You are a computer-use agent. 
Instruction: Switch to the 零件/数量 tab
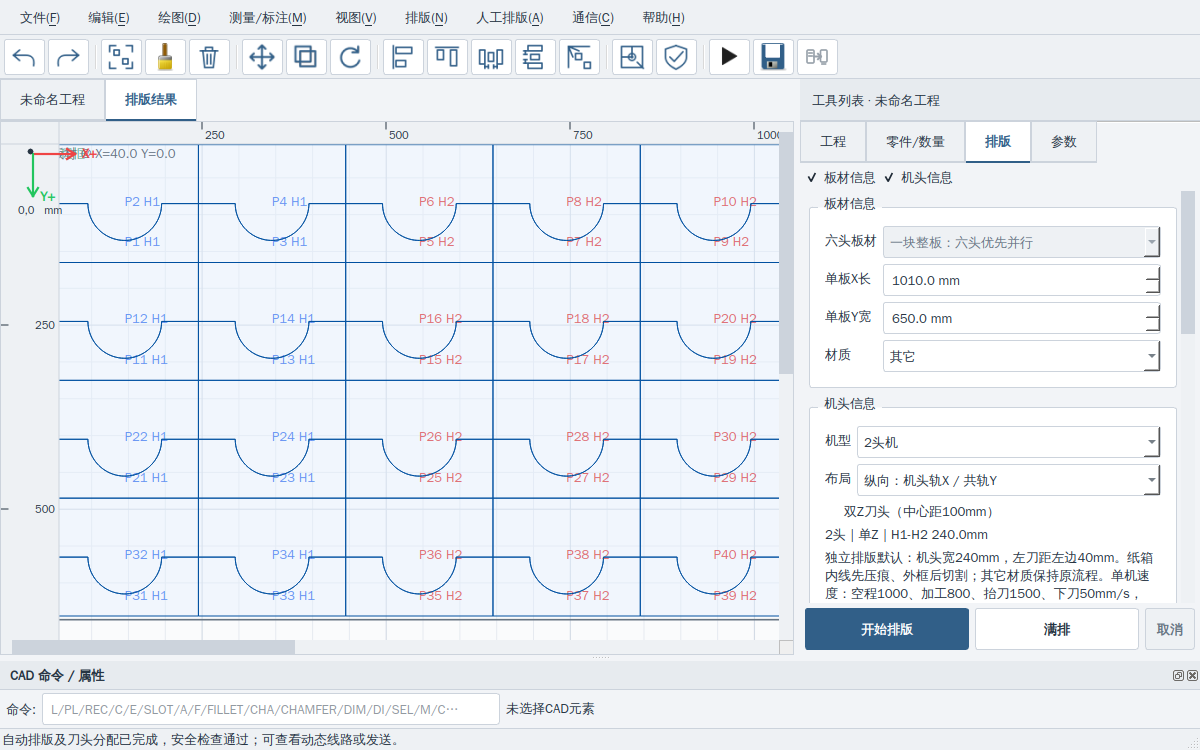tap(915, 142)
